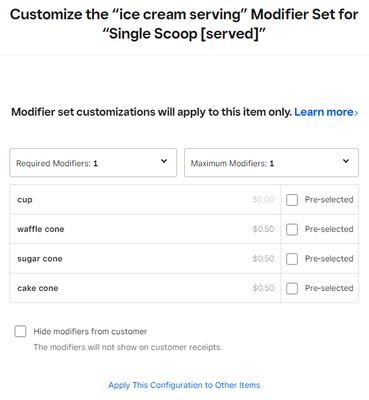Viewport: 369px width, 400px height.
Task: Open the Required Modifiers dropdown
Action: (93, 163)
